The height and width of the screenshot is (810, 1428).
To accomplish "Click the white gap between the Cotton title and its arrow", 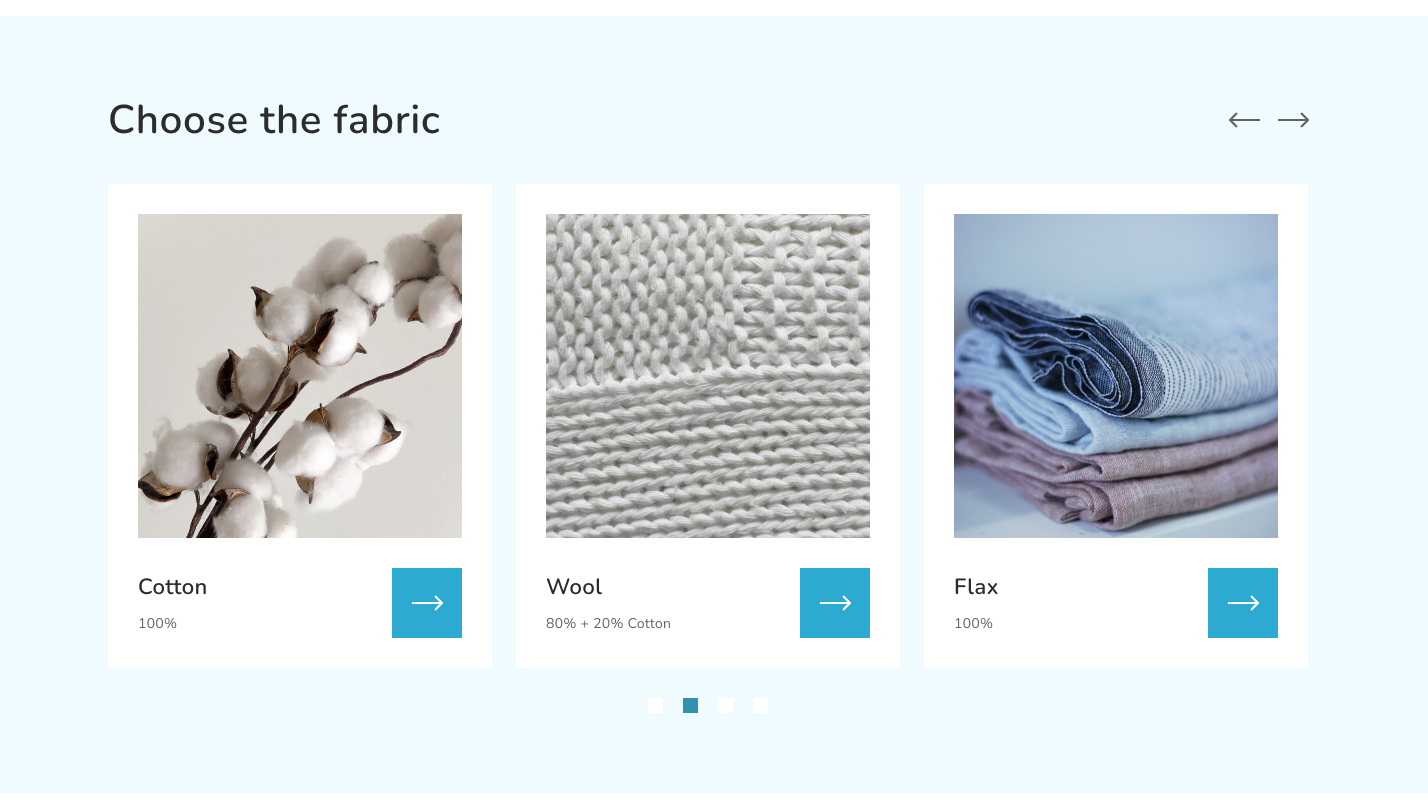I will pyautogui.click(x=300, y=603).
